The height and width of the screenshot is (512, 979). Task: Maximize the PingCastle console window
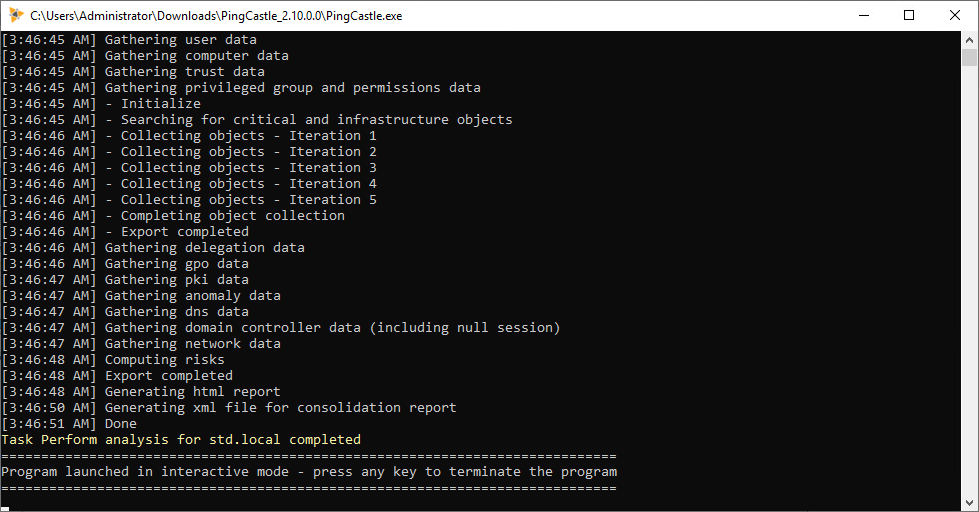point(909,15)
